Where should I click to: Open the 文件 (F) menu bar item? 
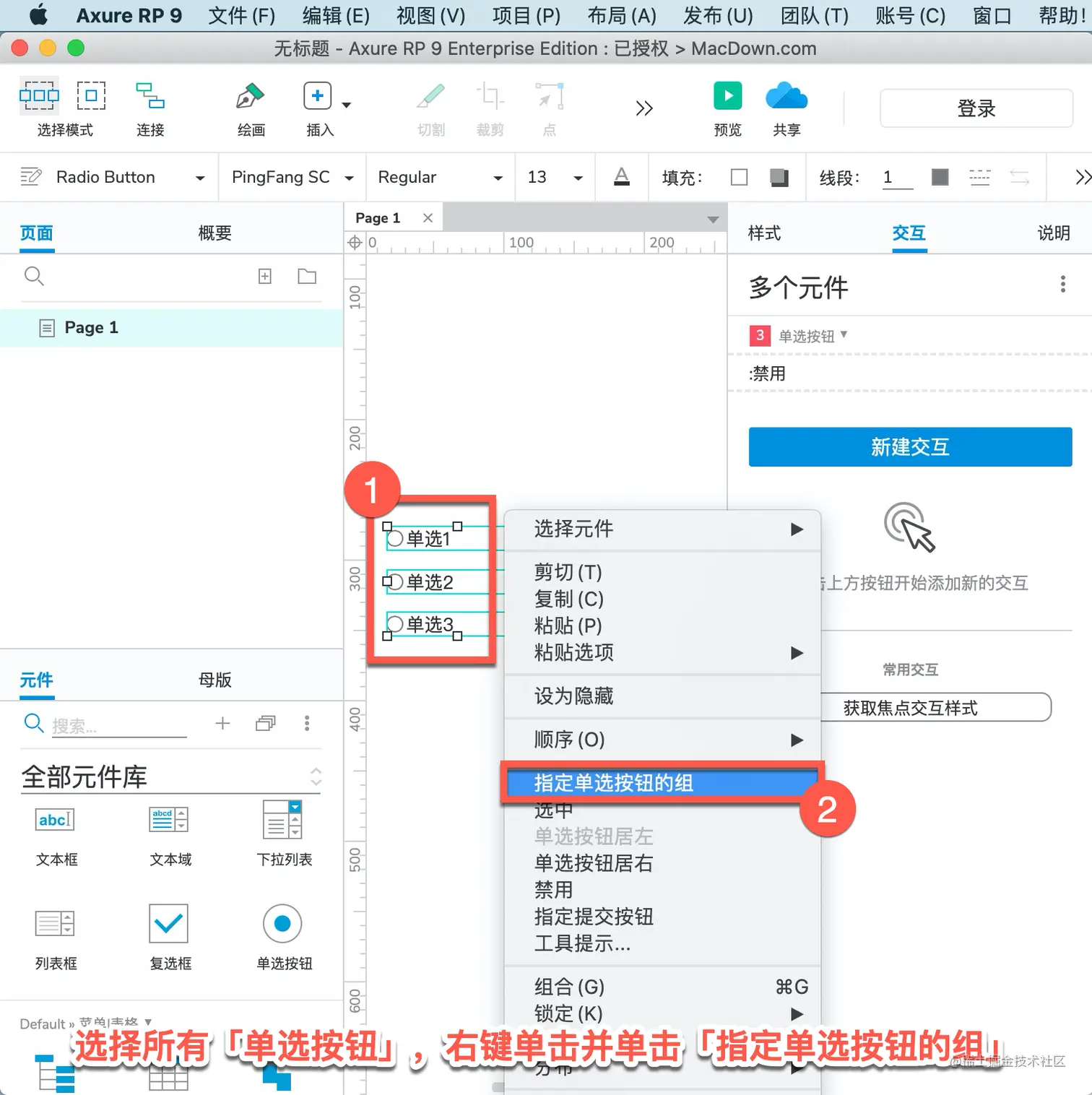coord(241,15)
